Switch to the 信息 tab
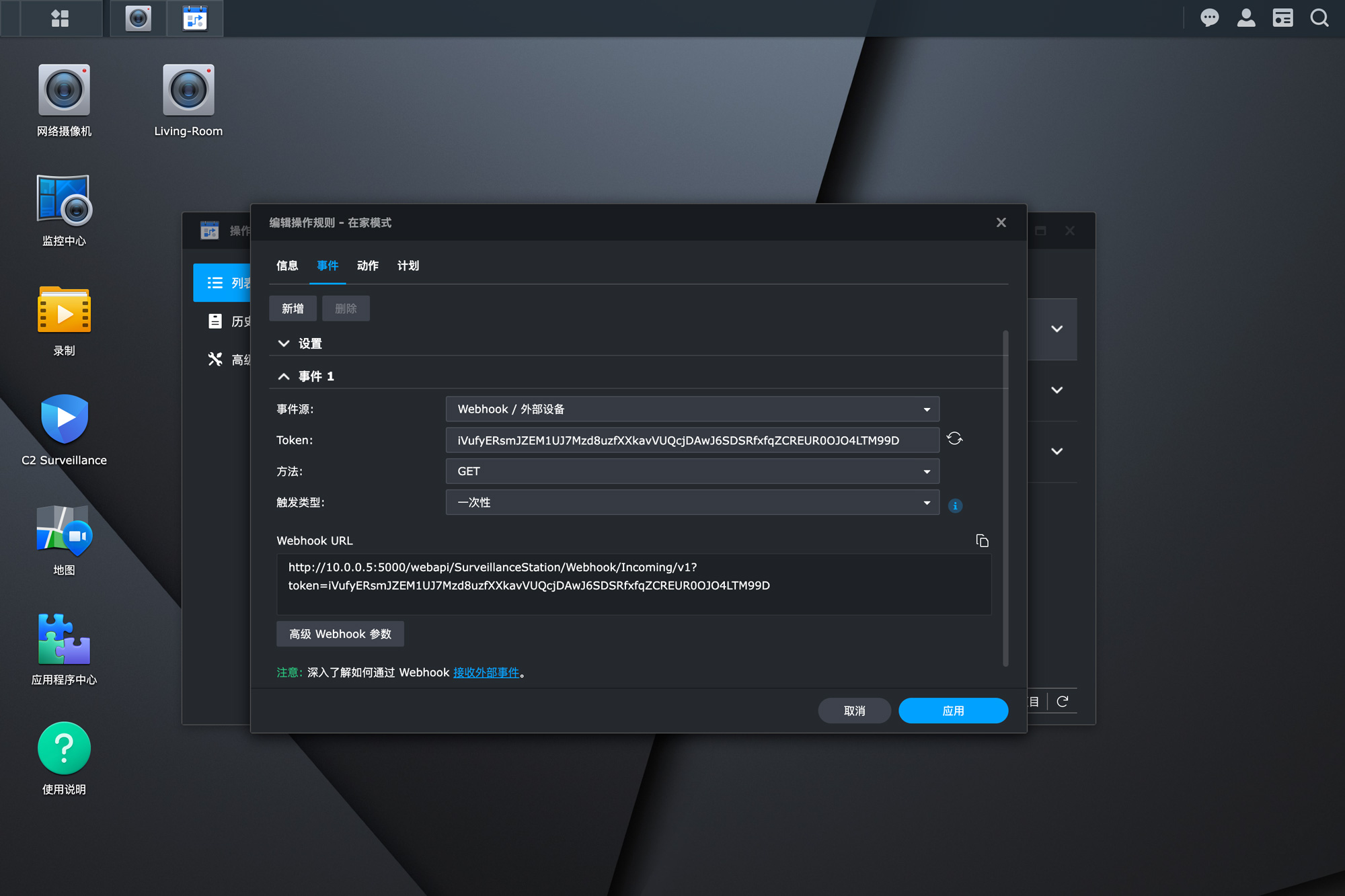This screenshot has width=1345, height=896. [287, 266]
